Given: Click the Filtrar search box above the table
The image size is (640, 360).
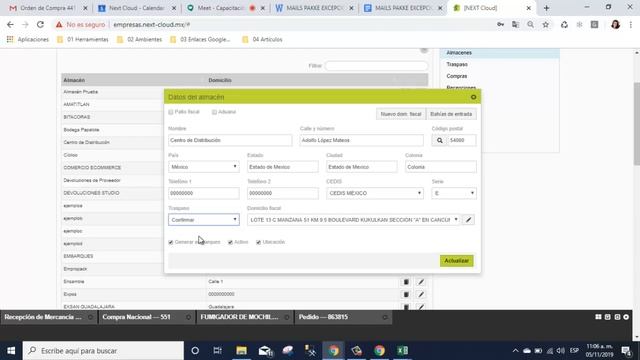Looking at the screenshot, I should (x=376, y=66).
